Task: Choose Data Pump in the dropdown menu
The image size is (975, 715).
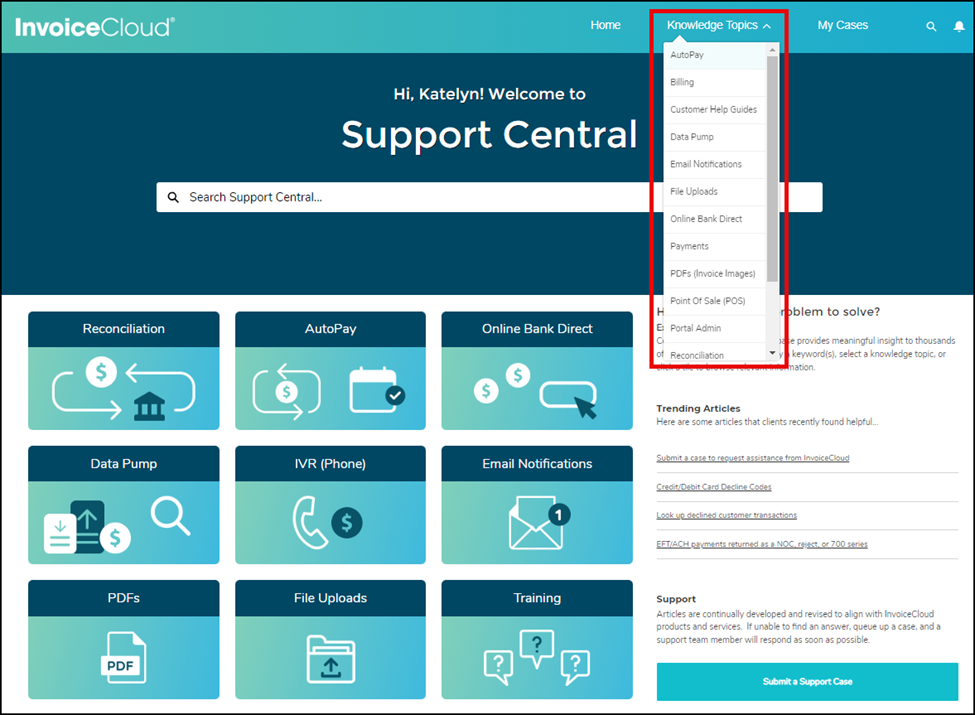Action: pyautogui.click(x=715, y=137)
